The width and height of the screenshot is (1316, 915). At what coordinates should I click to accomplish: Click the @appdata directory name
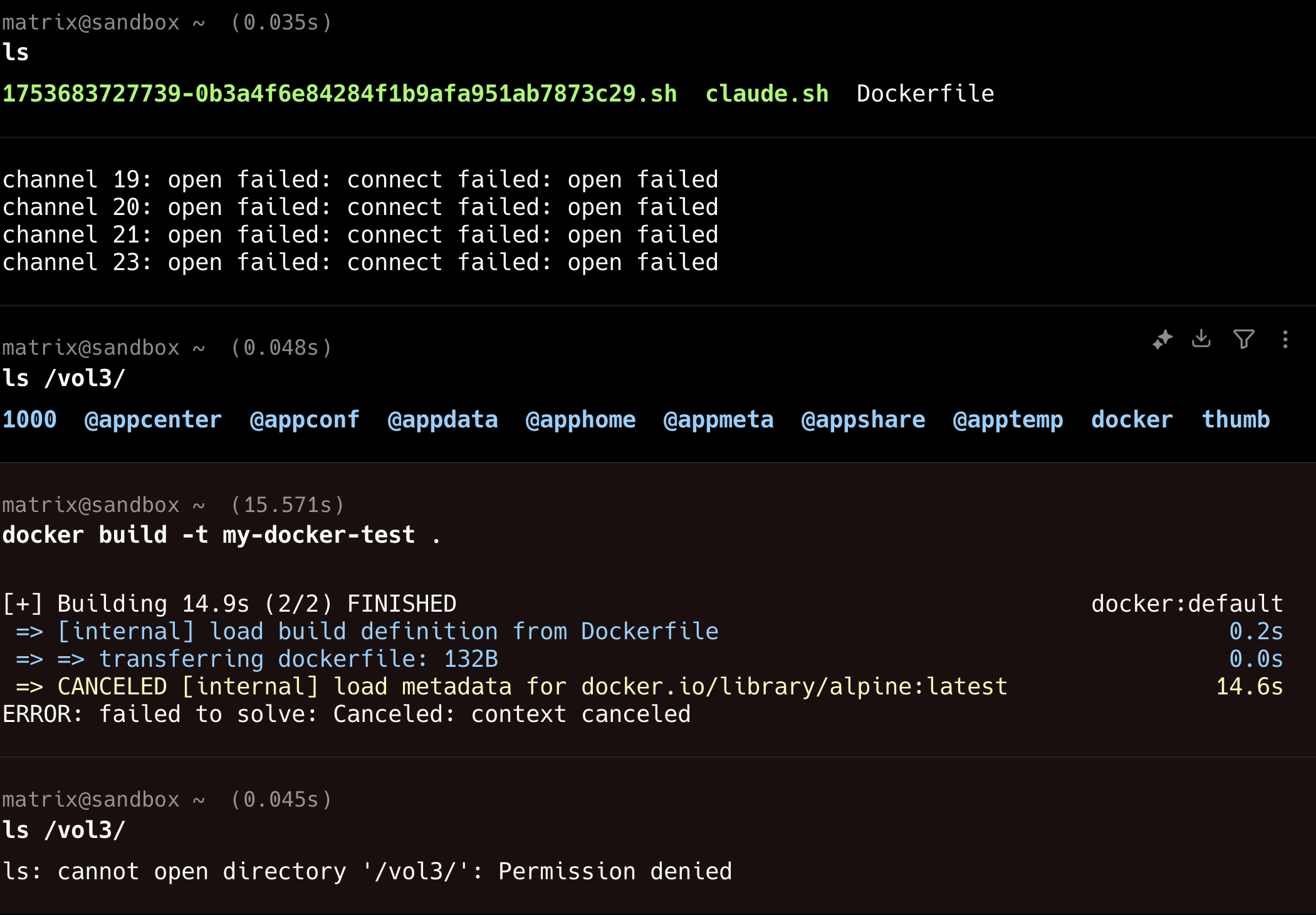point(442,420)
